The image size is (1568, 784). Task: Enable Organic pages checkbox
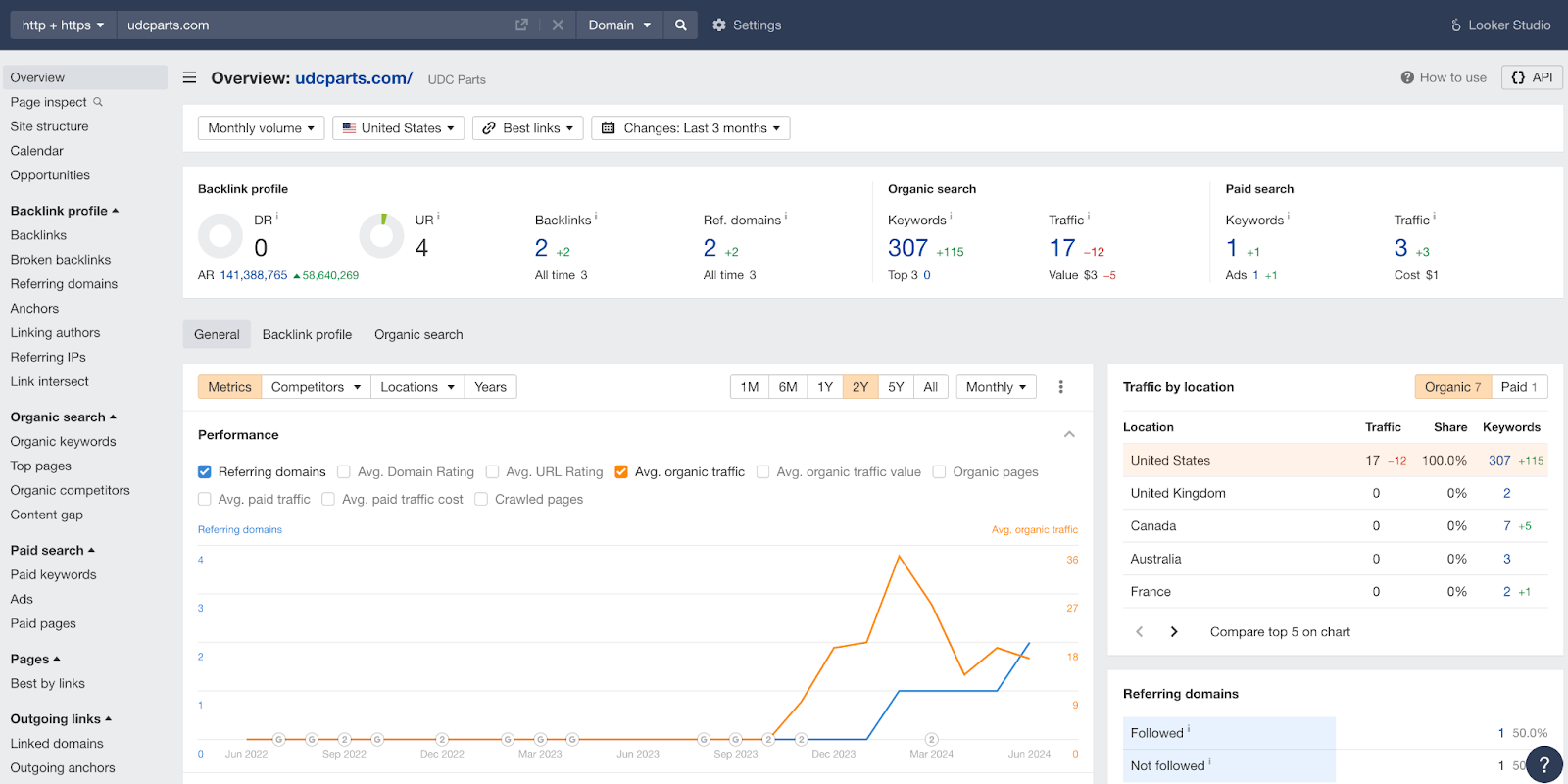tap(939, 472)
